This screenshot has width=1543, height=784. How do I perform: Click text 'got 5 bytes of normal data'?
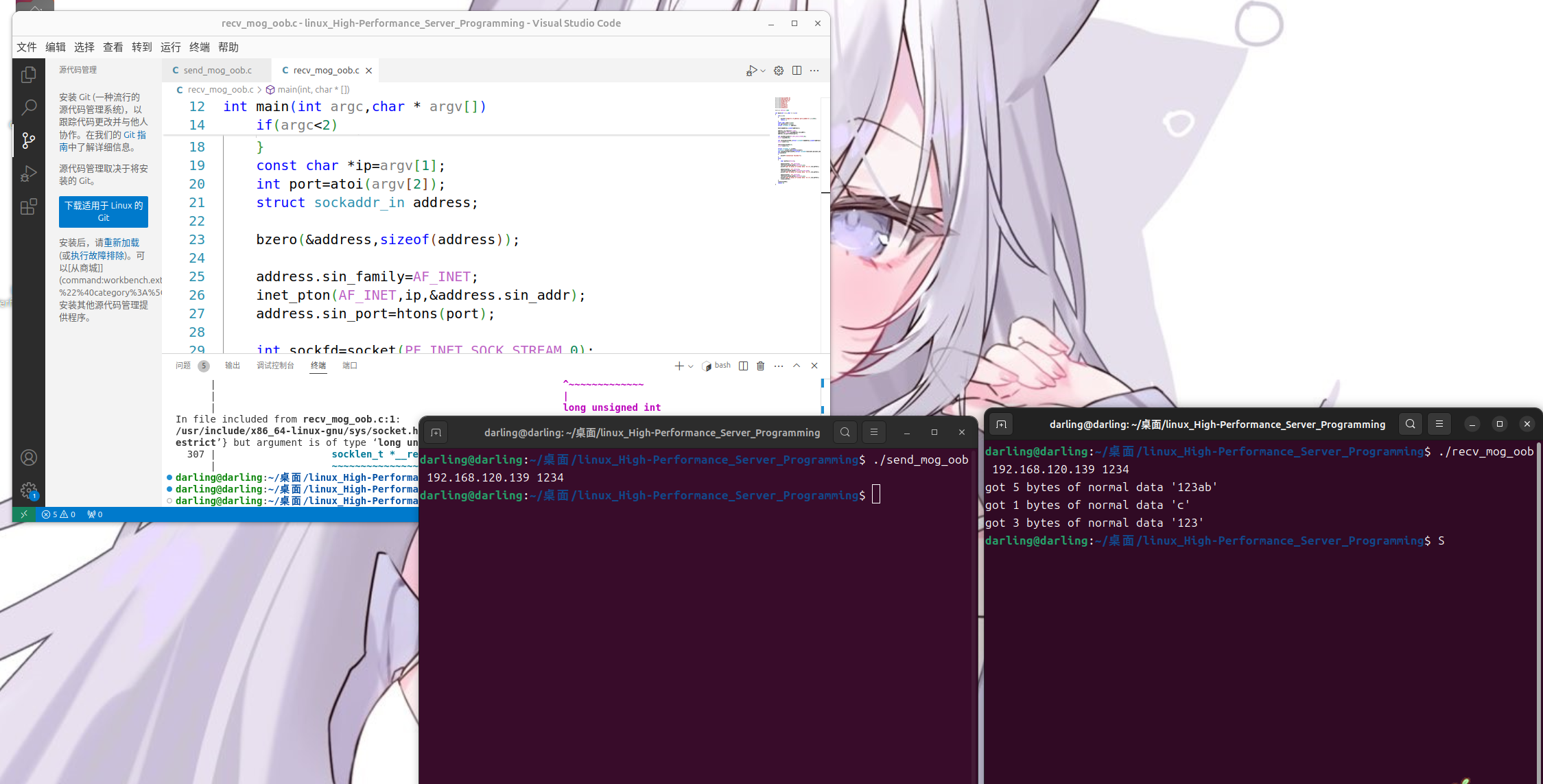click(1074, 487)
